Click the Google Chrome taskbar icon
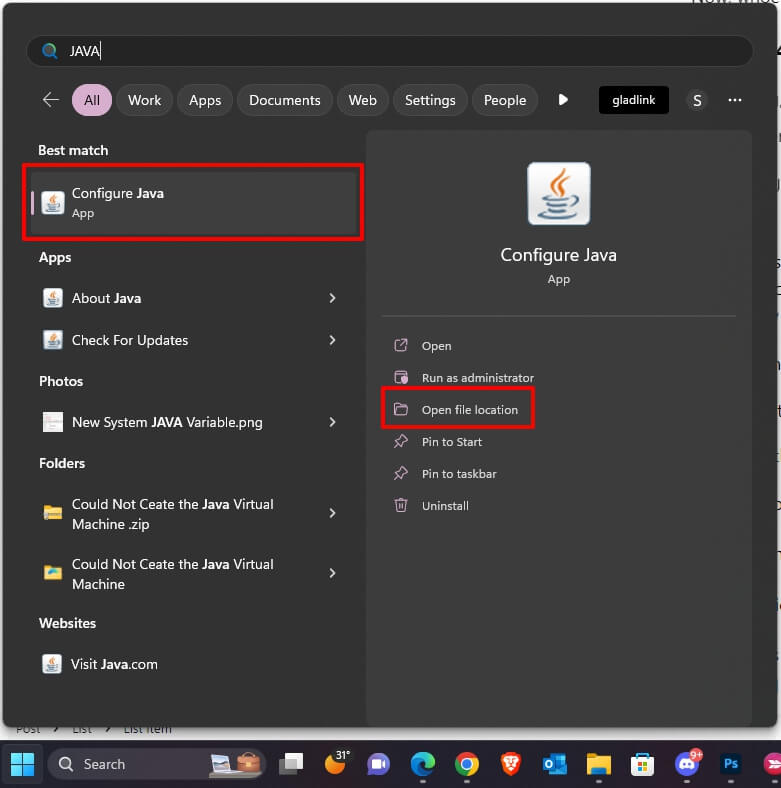This screenshot has width=781, height=788. [466, 764]
